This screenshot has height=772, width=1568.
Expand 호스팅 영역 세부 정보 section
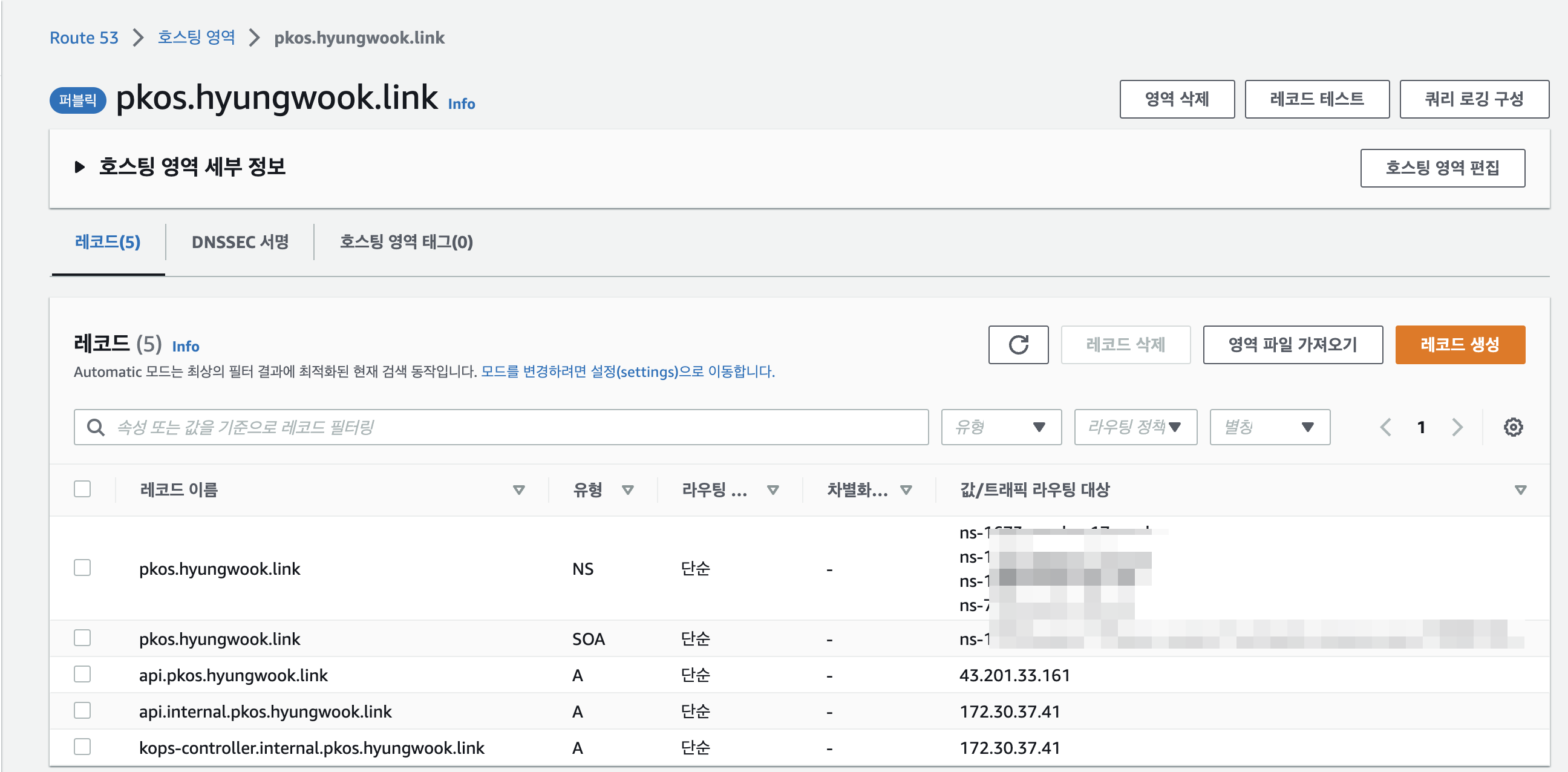tap(80, 167)
